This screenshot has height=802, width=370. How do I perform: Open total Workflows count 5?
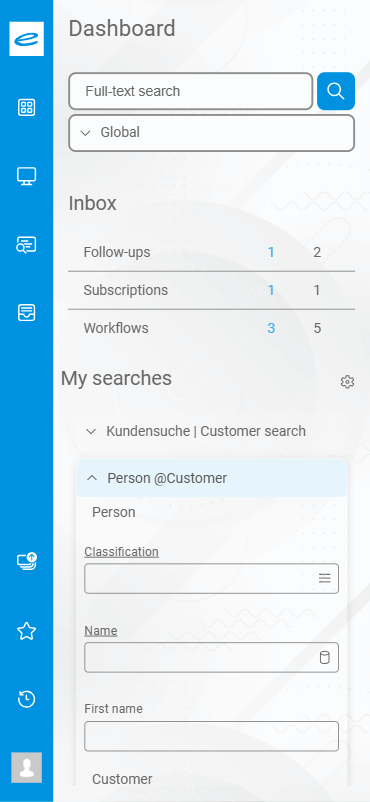click(317, 328)
